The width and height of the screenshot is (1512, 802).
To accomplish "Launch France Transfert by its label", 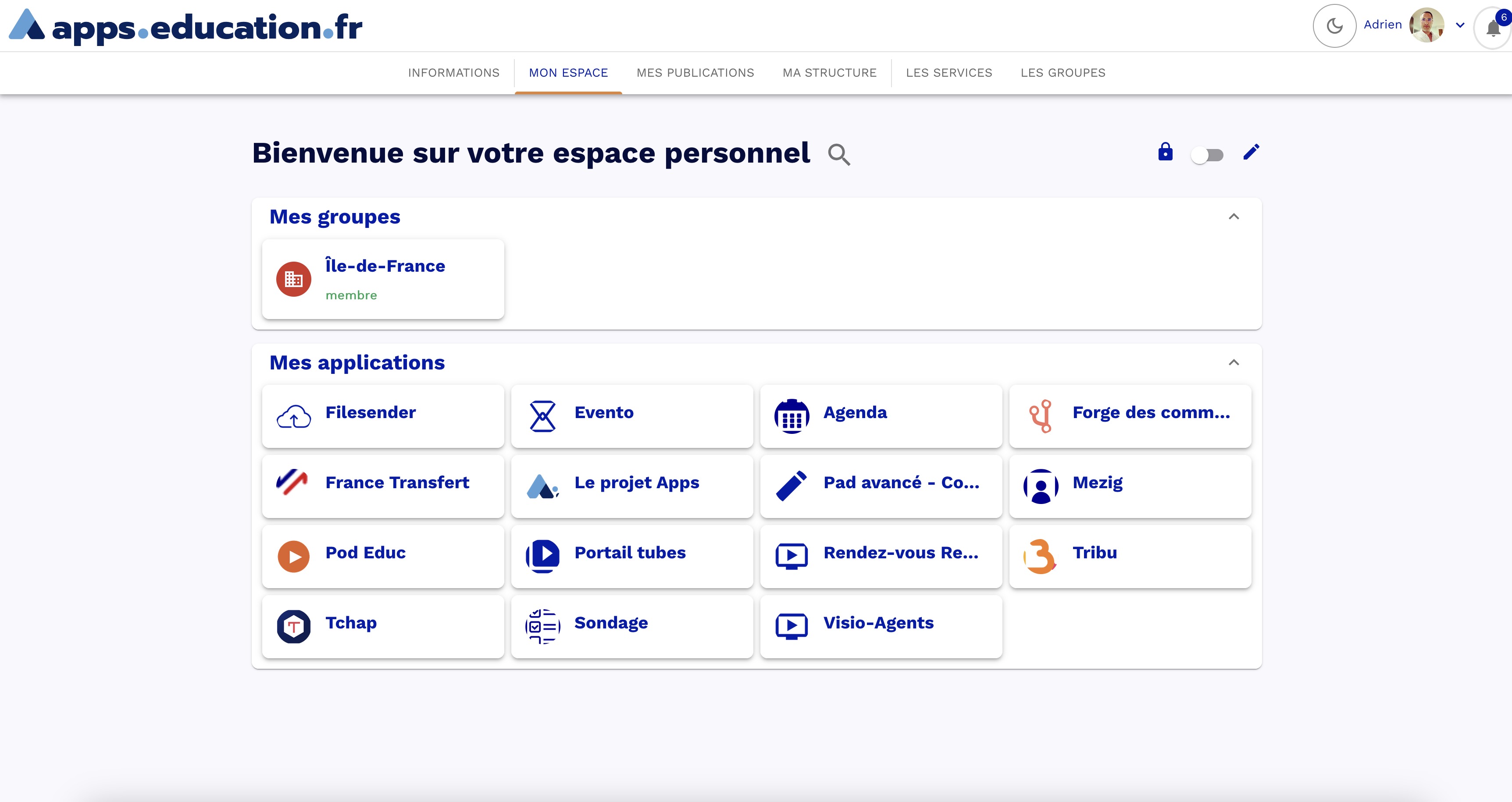I will (x=397, y=482).
